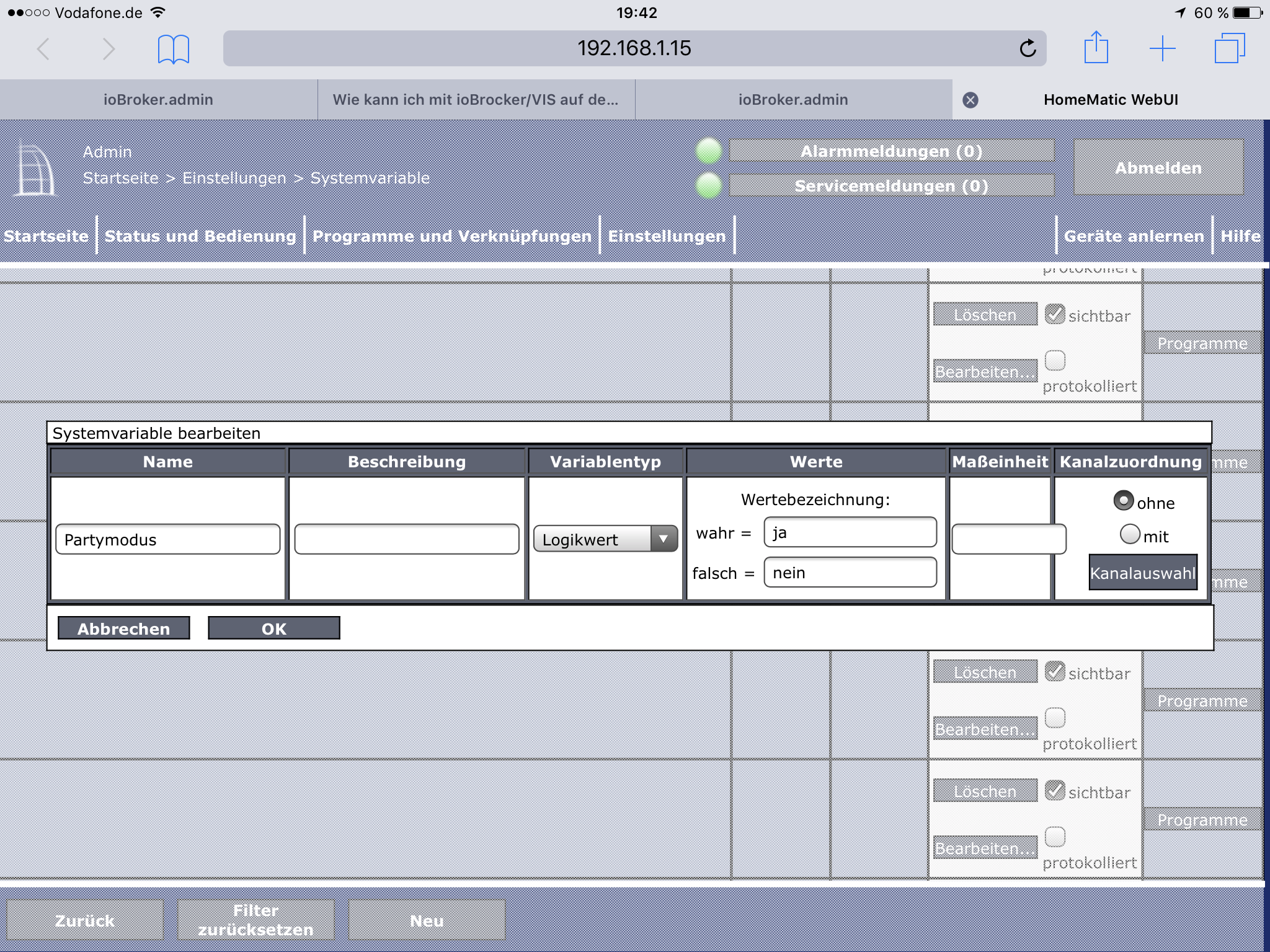Image resolution: width=1270 pixels, height=952 pixels.
Task: Open the Einstellungen menu
Action: tap(667, 236)
